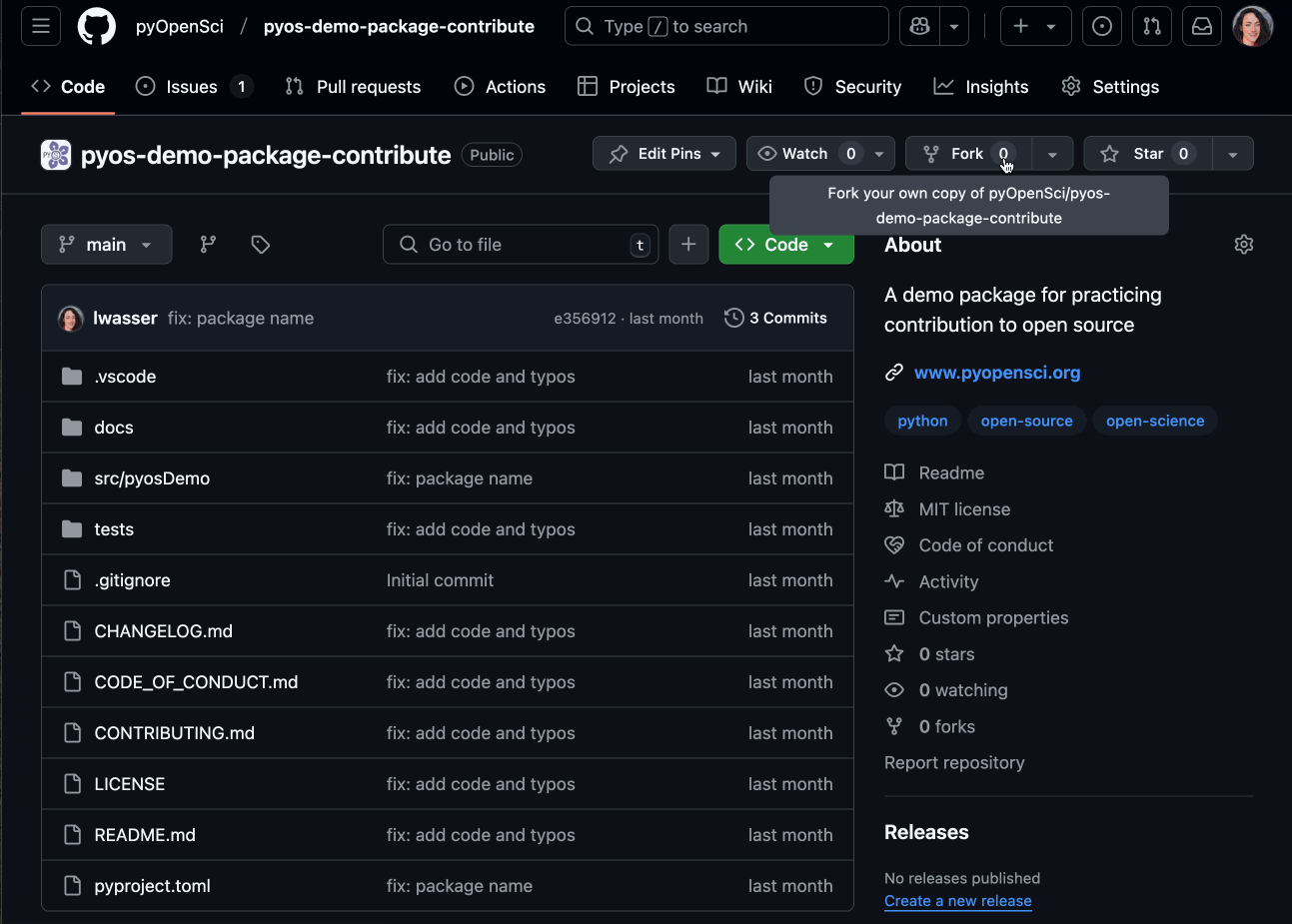The width and height of the screenshot is (1292, 924).
Task: Open the src/pyosDemo folder
Action: tap(152, 478)
